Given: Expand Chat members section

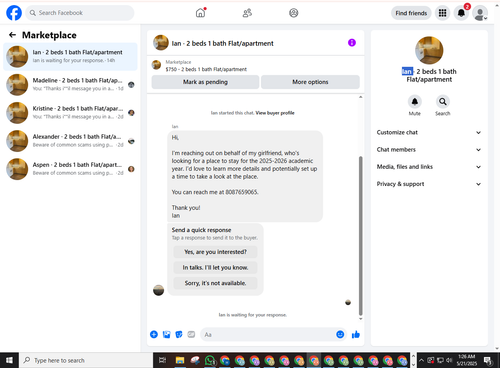Looking at the screenshot, I should click(x=429, y=150).
